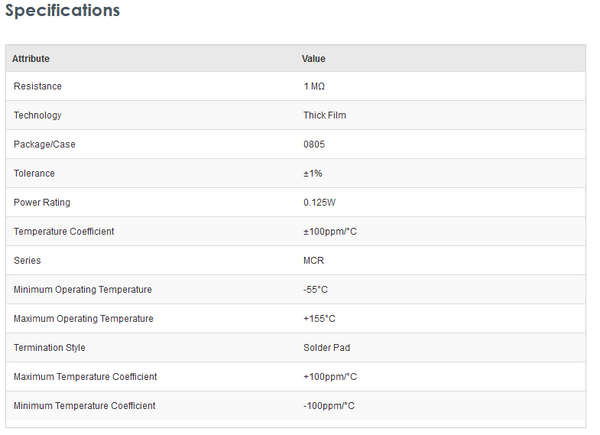This screenshot has width=600, height=435.
Task: Click the Specifications heading
Action: tap(63, 11)
